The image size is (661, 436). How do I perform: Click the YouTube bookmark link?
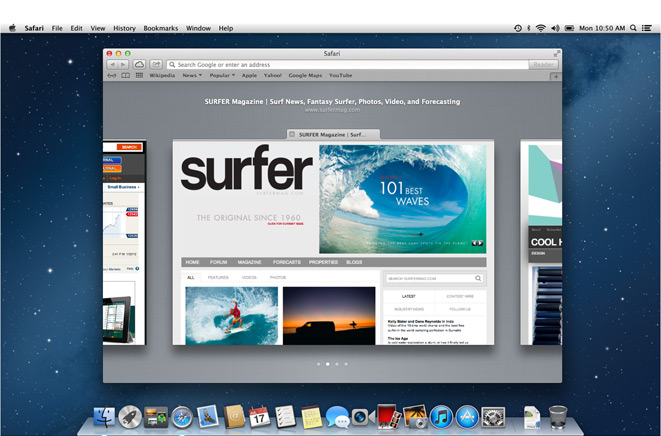click(340, 75)
